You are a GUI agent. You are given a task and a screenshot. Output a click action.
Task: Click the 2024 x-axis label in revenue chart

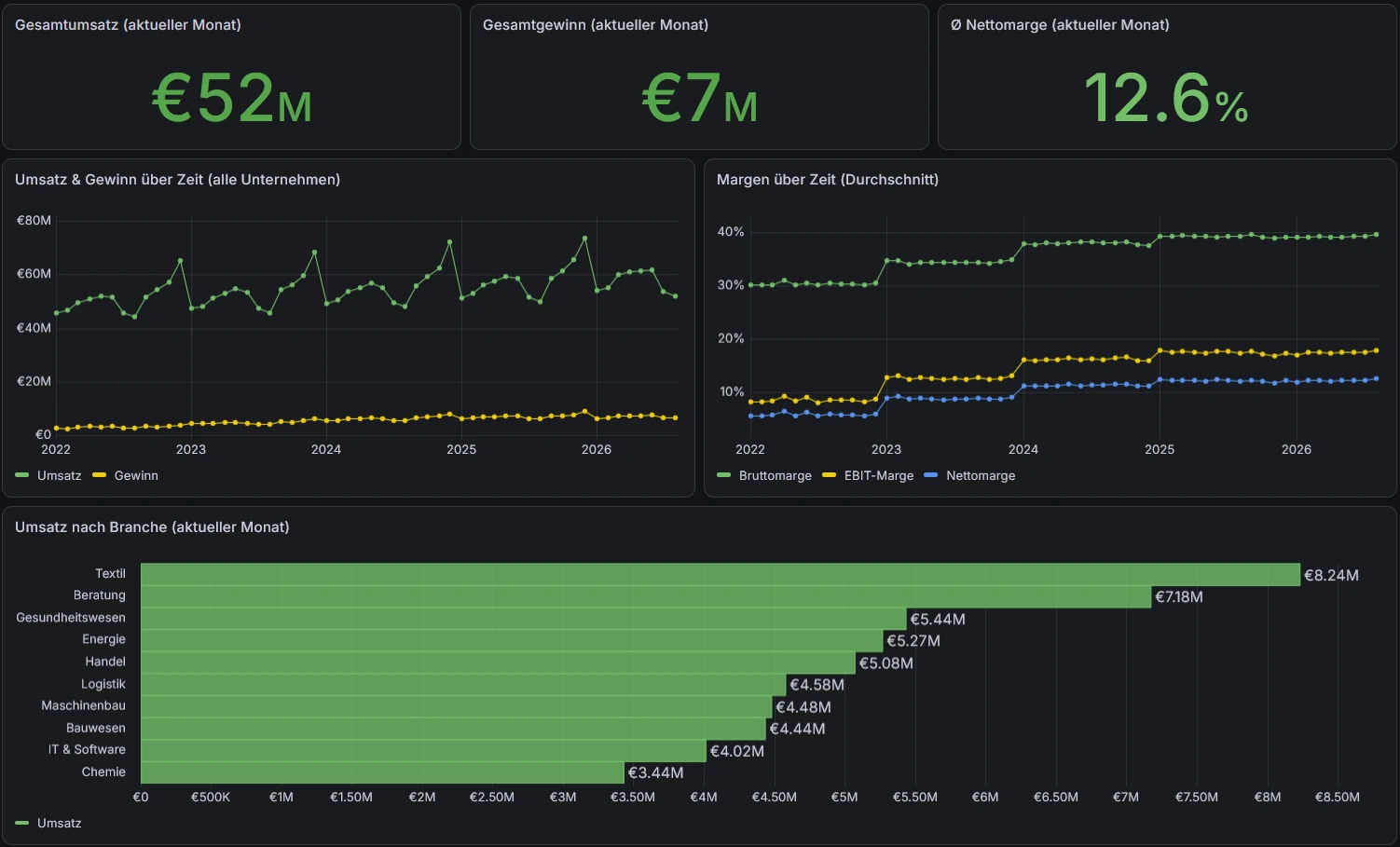pos(326,449)
